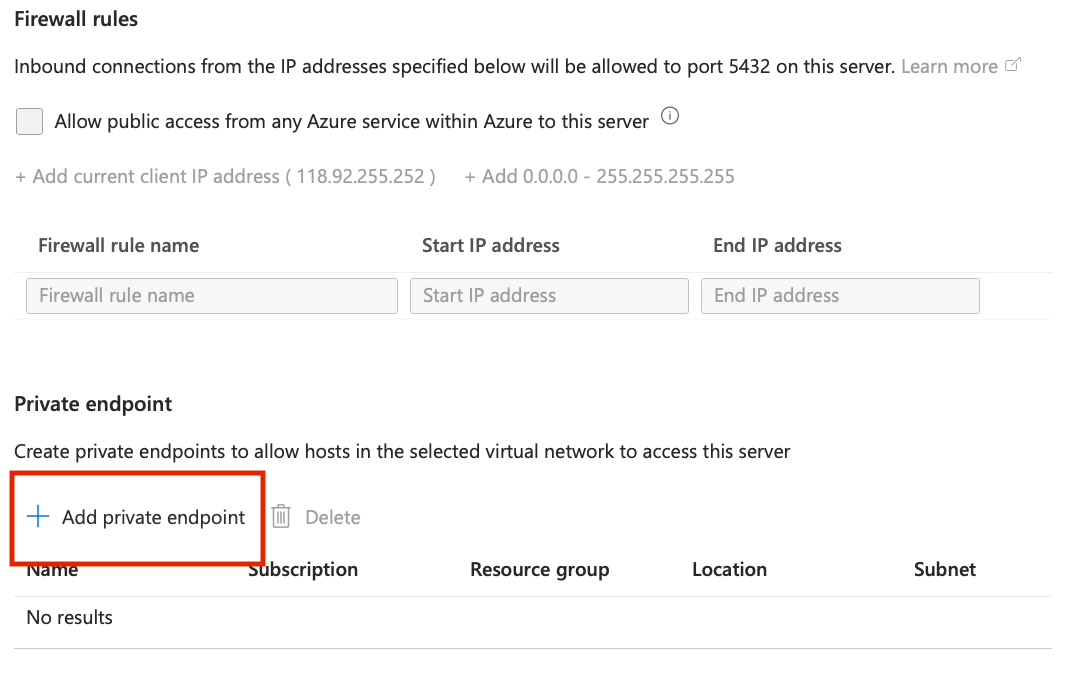Click the Firewall rule name column header
This screenshot has width=1088, height=687.
pyautogui.click(x=118, y=246)
